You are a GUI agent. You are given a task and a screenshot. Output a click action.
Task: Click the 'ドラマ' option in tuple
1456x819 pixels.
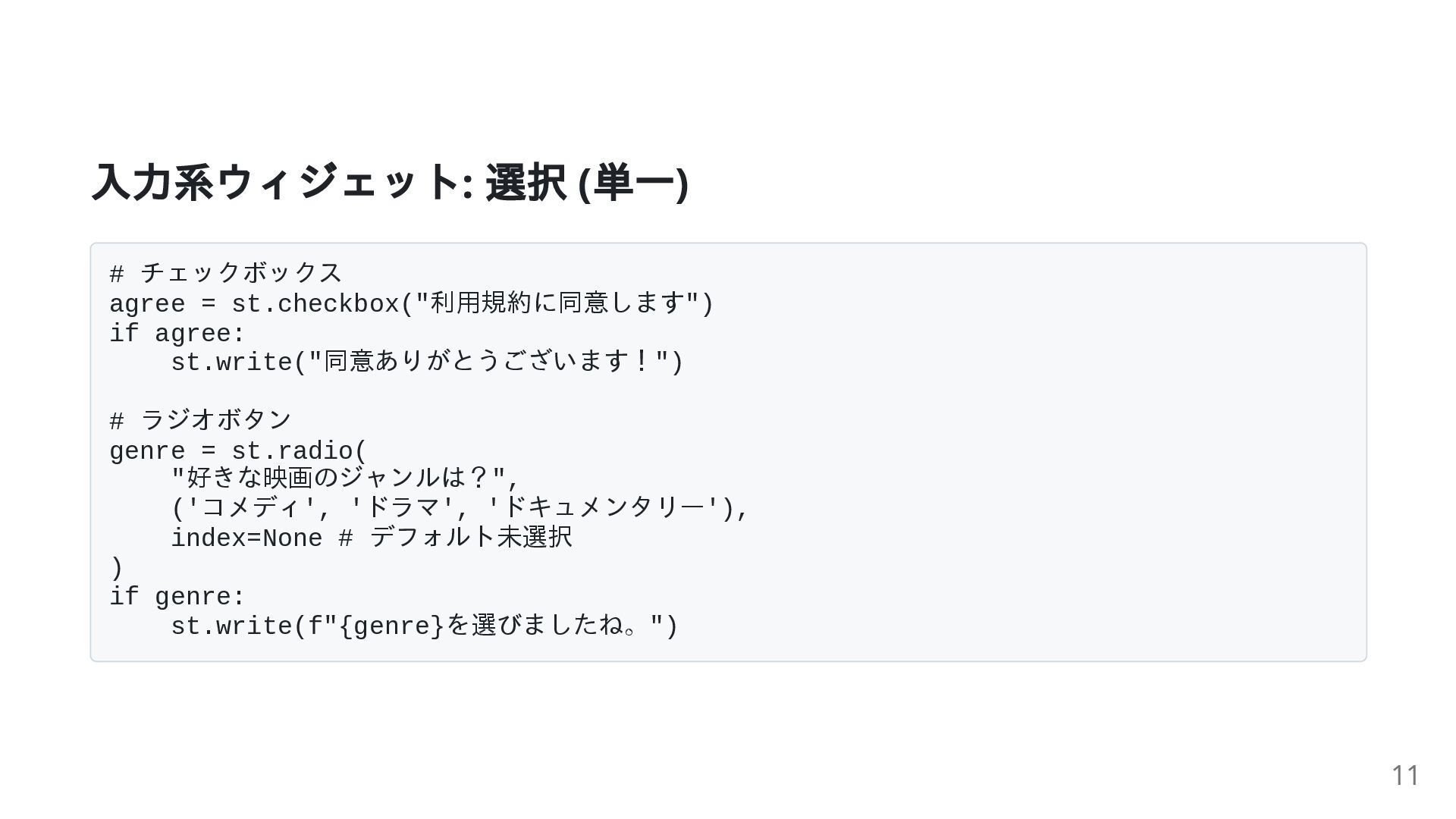click(x=403, y=507)
